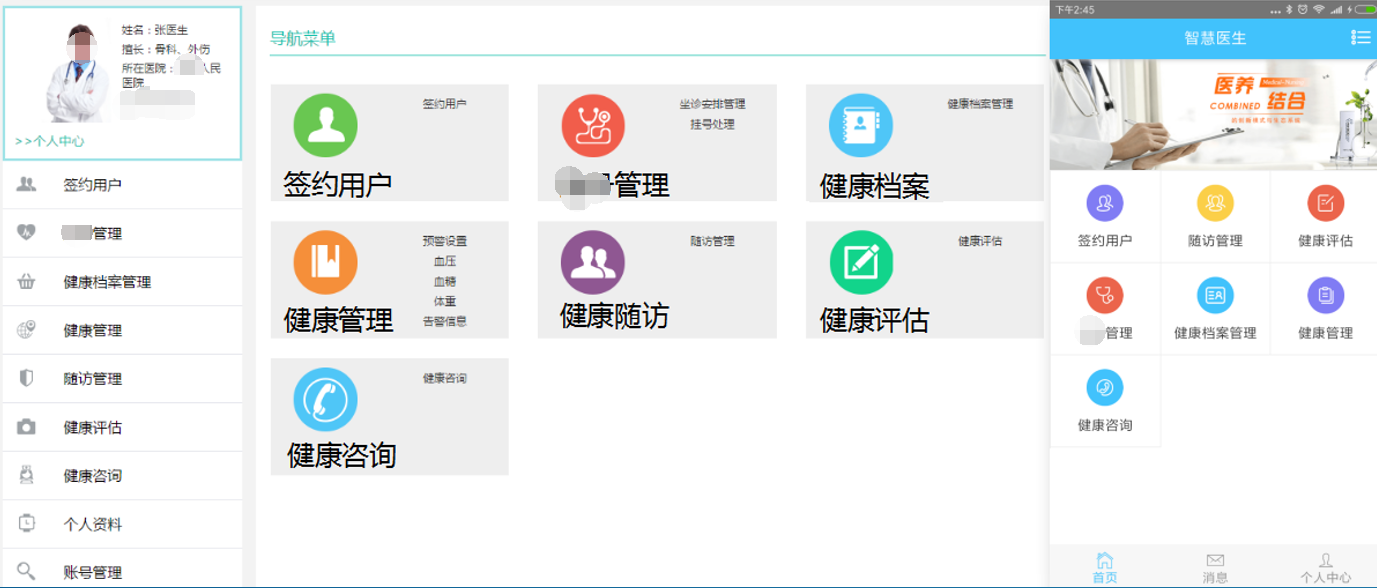Image resolution: width=1377 pixels, height=588 pixels.
Task: Tap the 医养结合 banner image
Action: pos(1212,114)
